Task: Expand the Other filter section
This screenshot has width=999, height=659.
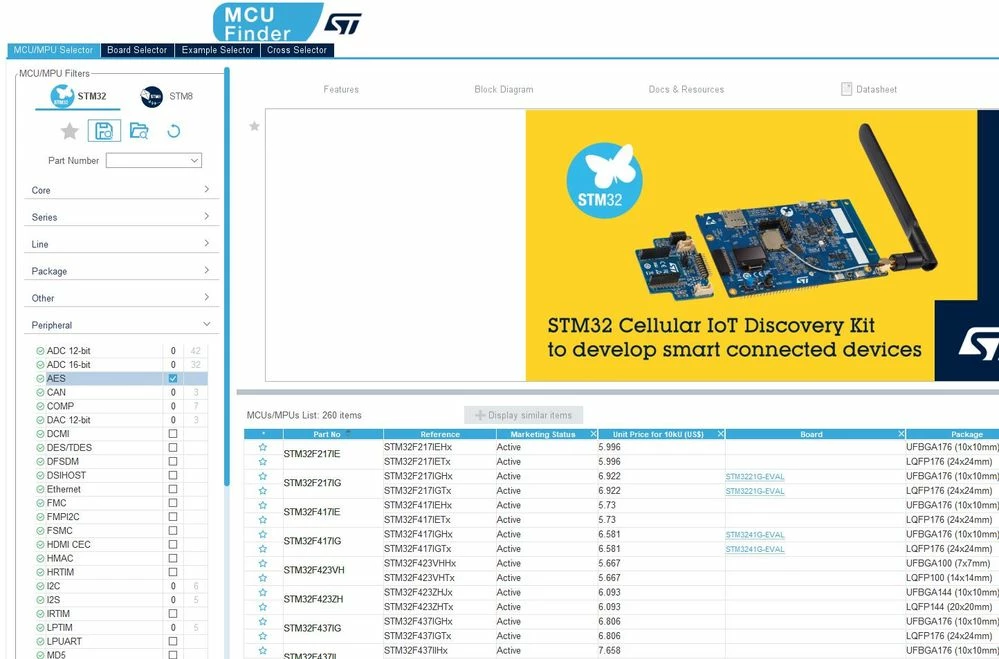Action: pos(121,298)
